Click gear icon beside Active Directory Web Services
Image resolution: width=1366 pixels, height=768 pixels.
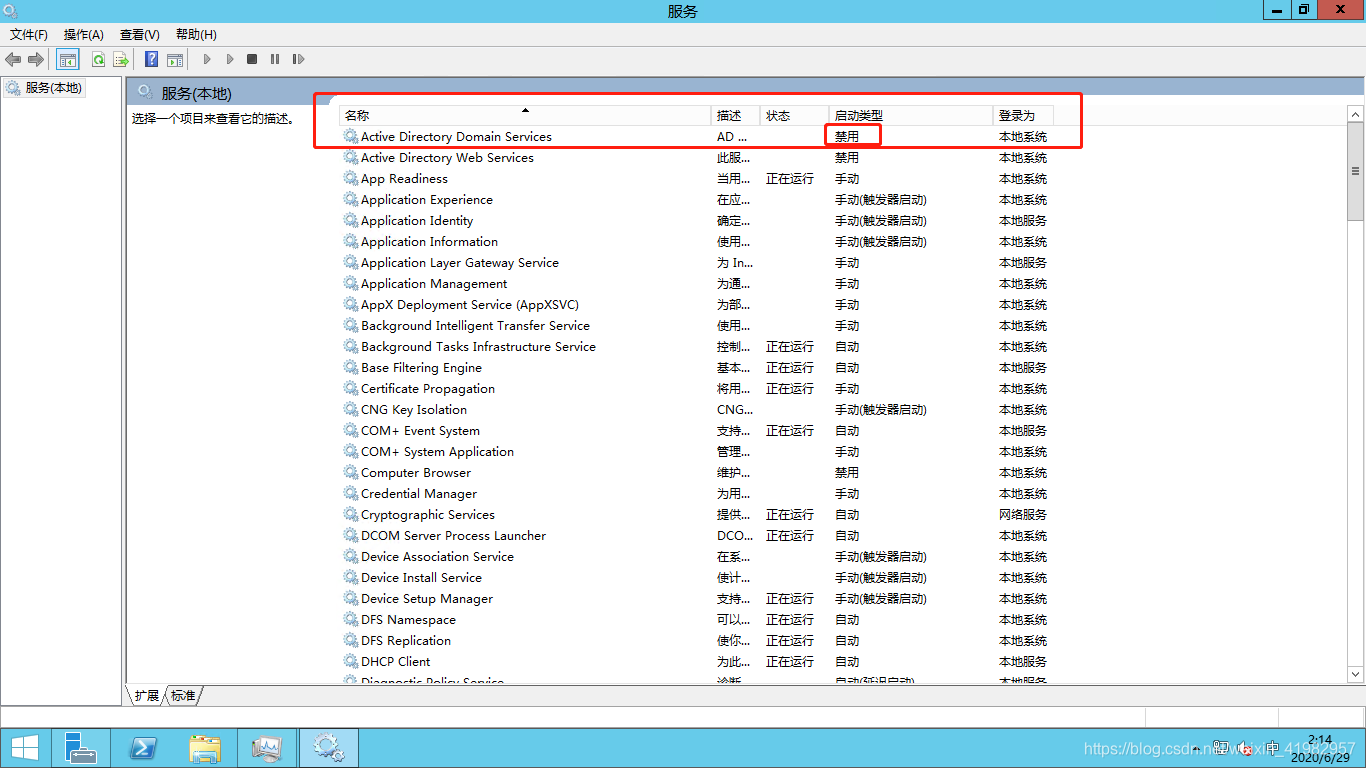point(351,158)
